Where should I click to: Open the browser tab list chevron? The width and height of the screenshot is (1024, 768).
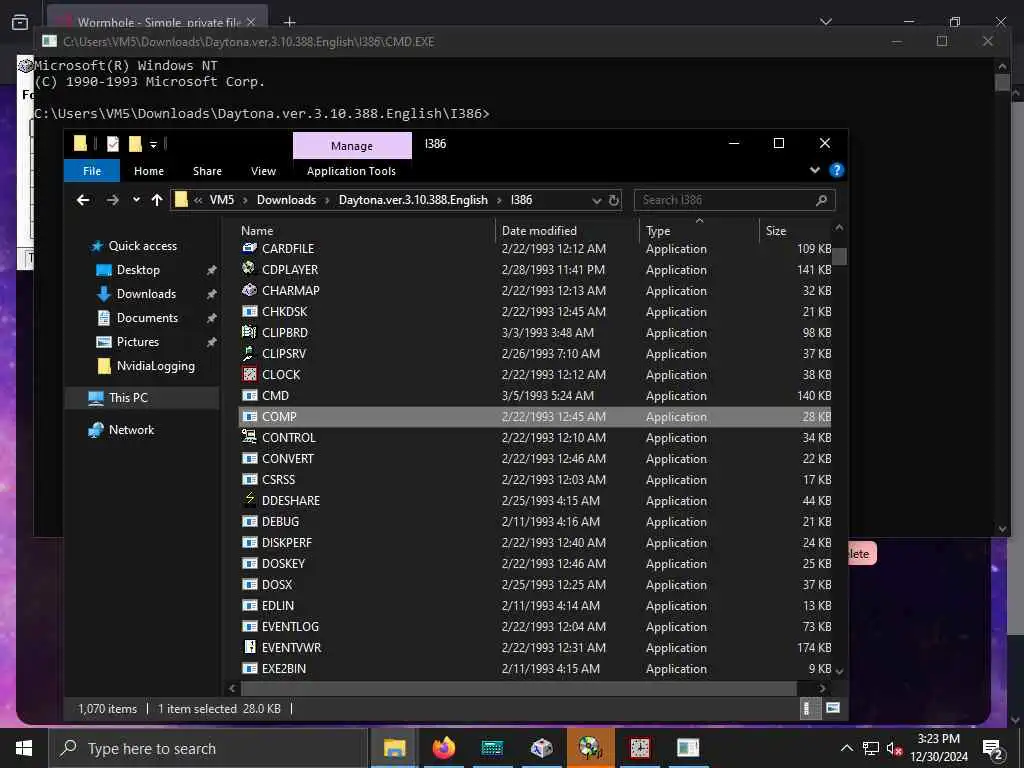[x=825, y=22]
